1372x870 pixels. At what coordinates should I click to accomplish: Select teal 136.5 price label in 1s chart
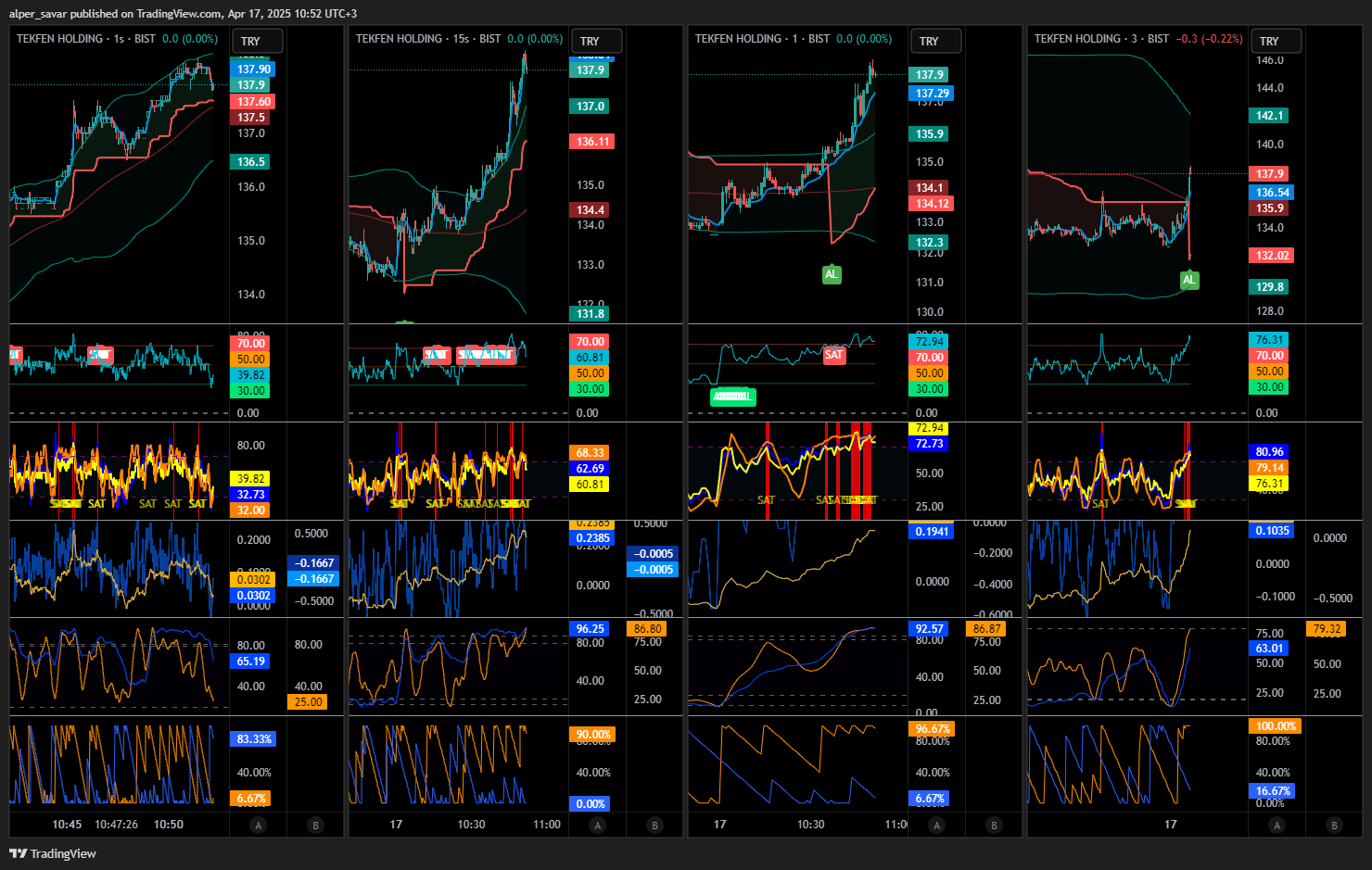(250, 162)
